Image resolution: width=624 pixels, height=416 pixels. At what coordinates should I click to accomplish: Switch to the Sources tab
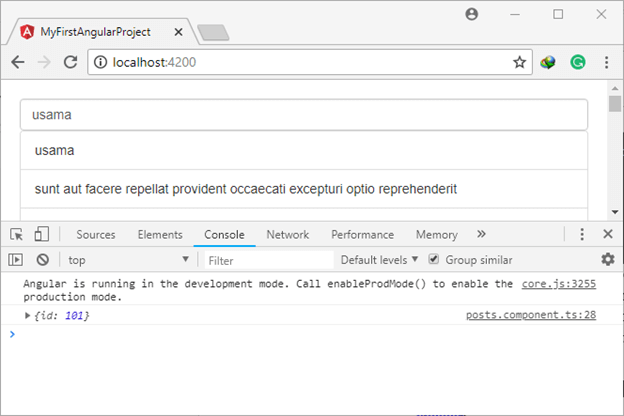[x=96, y=234]
